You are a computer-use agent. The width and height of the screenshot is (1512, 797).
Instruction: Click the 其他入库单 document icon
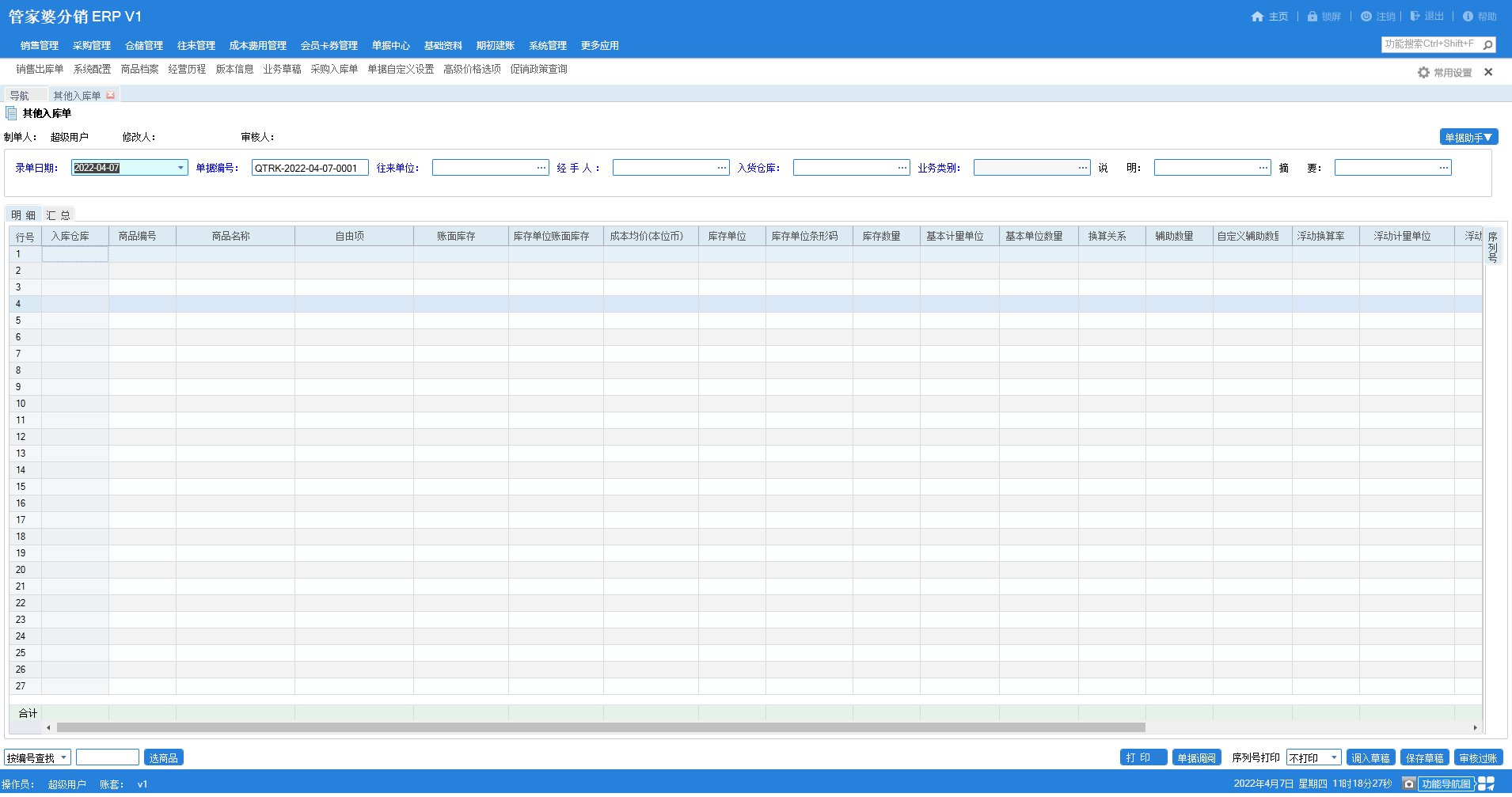click(x=11, y=113)
